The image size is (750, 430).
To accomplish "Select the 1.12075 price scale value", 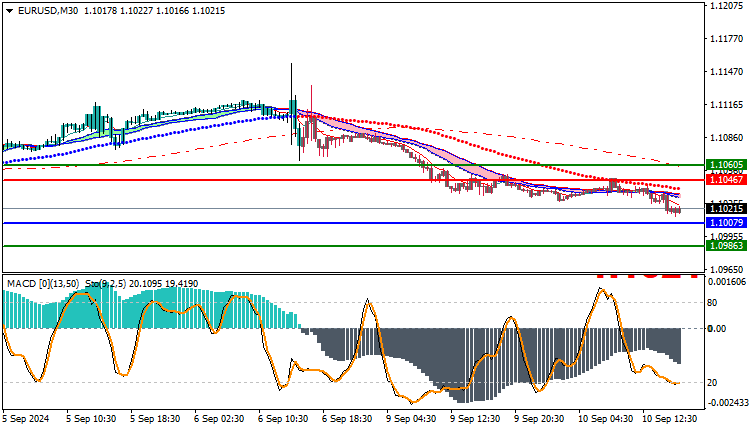I will click(x=727, y=6).
